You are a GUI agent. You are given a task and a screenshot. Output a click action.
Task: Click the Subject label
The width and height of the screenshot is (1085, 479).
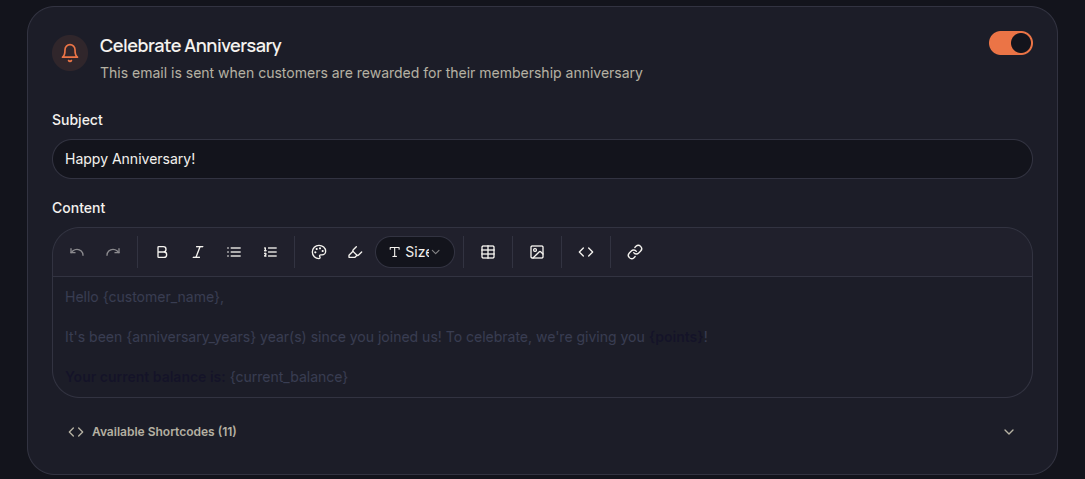pos(78,120)
